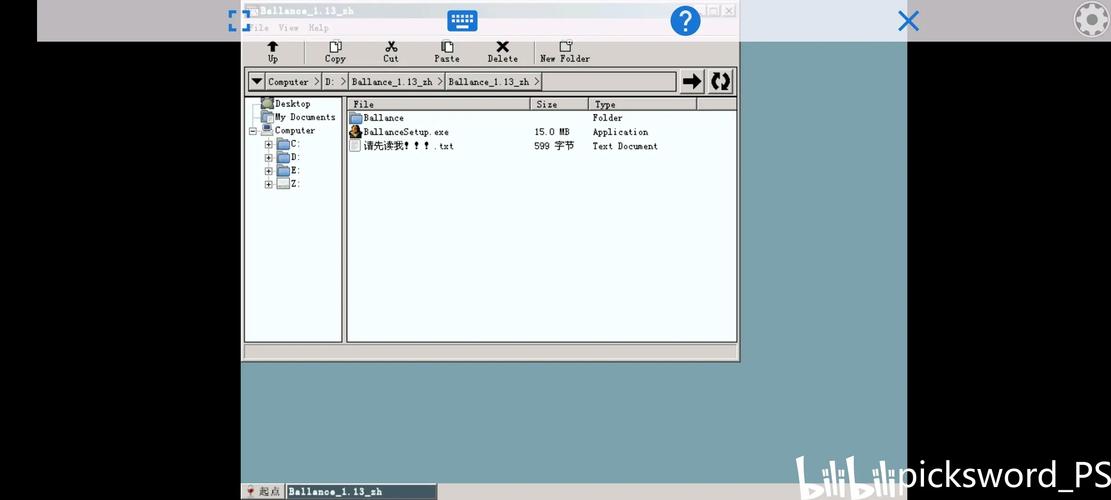Create a New Folder from toolbar
This screenshot has height=500, width=1111.
click(565, 52)
